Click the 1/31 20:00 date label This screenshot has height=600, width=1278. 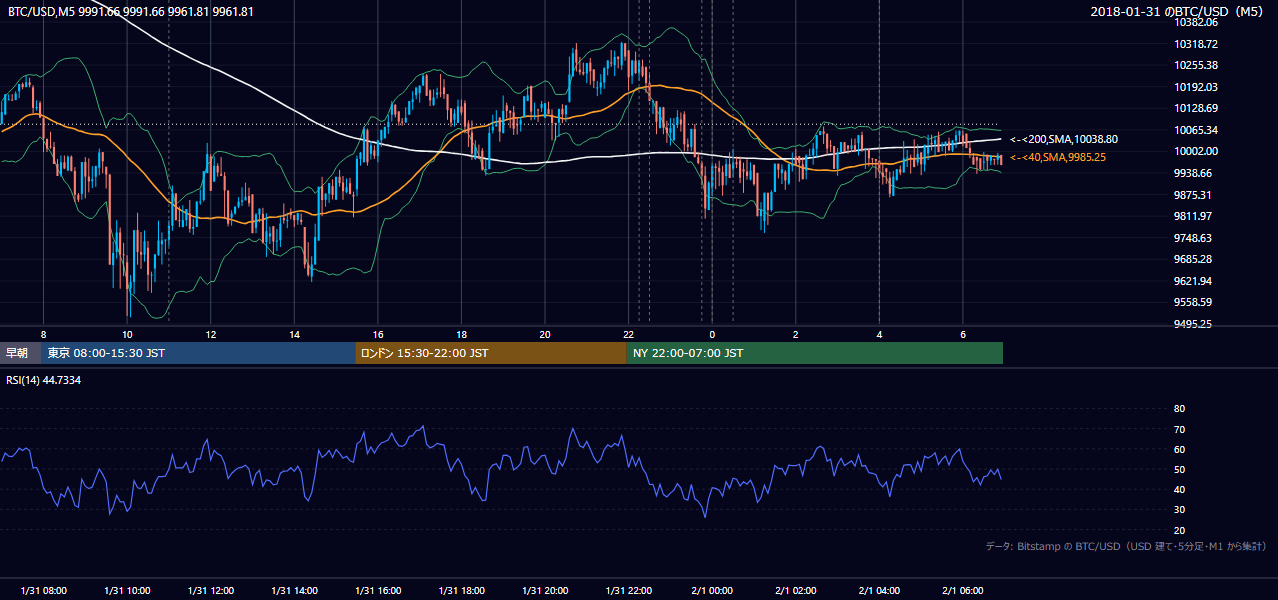pyautogui.click(x=545, y=591)
